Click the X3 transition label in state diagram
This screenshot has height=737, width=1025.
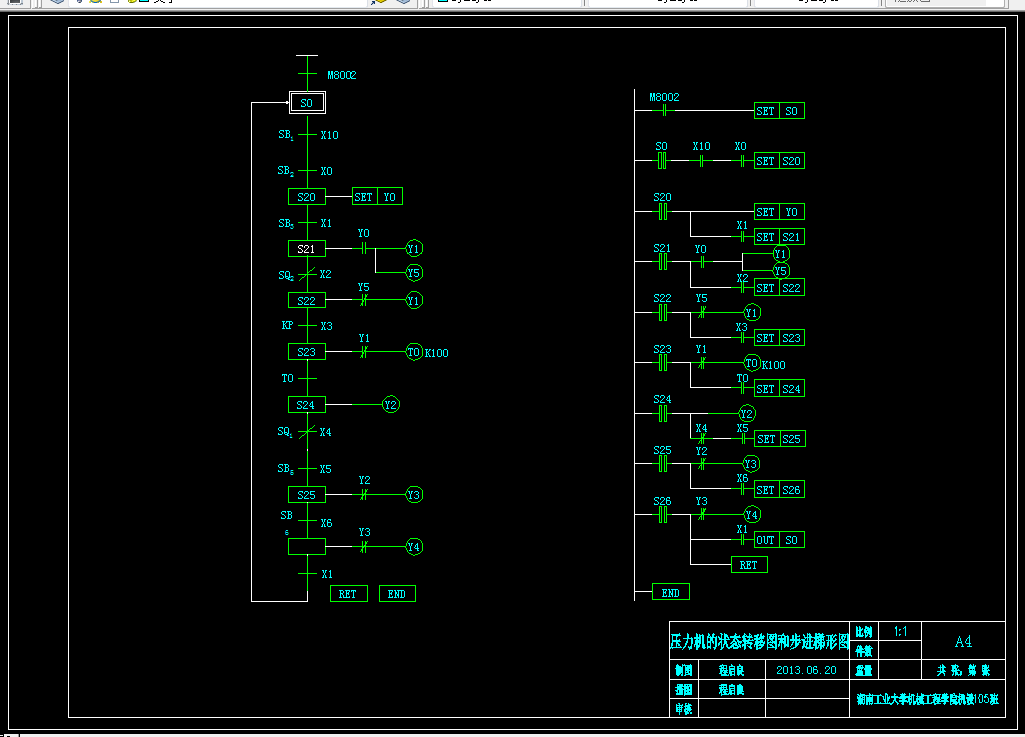(x=326, y=326)
